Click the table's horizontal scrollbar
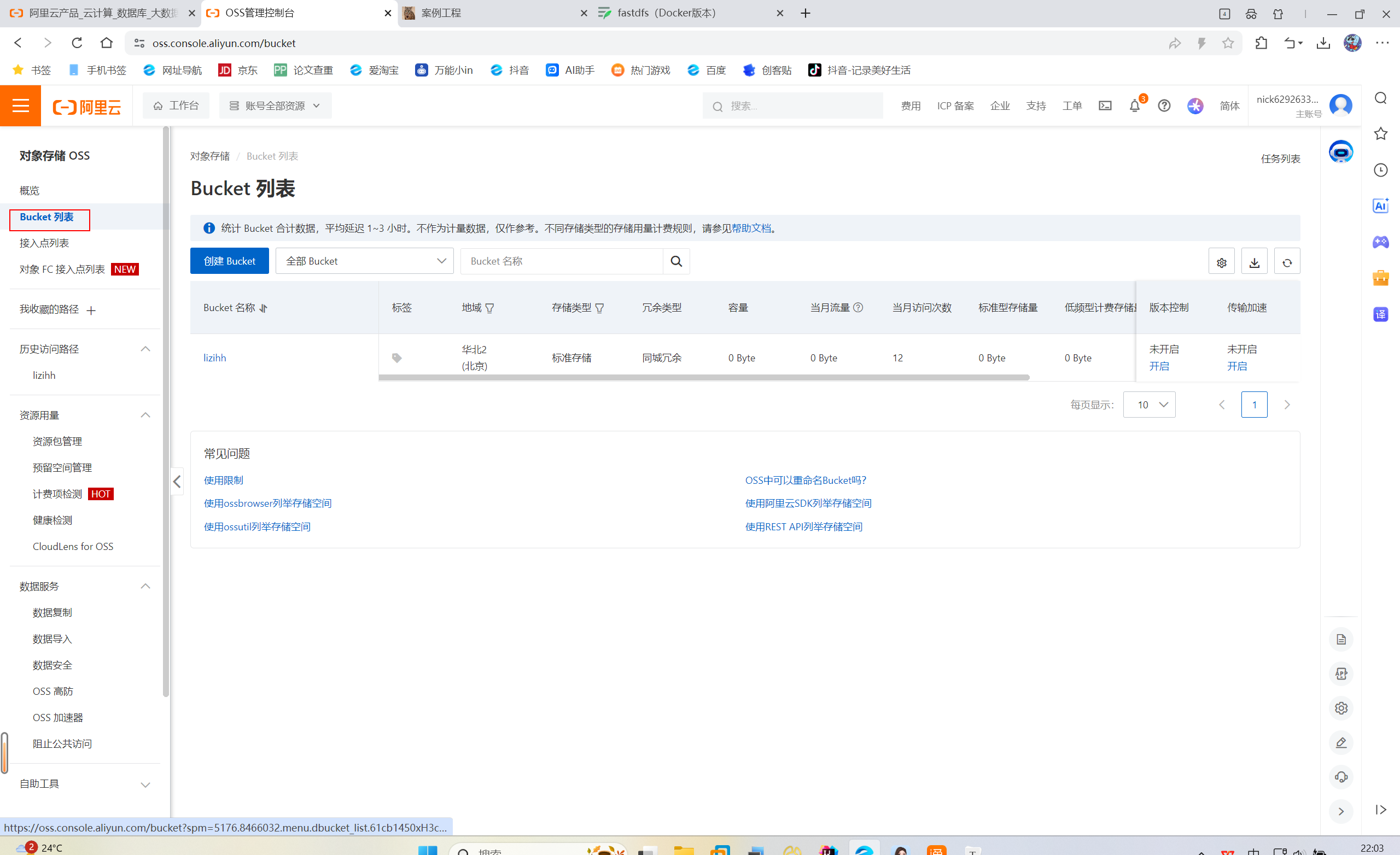The width and height of the screenshot is (1400, 855). (x=703, y=377)
